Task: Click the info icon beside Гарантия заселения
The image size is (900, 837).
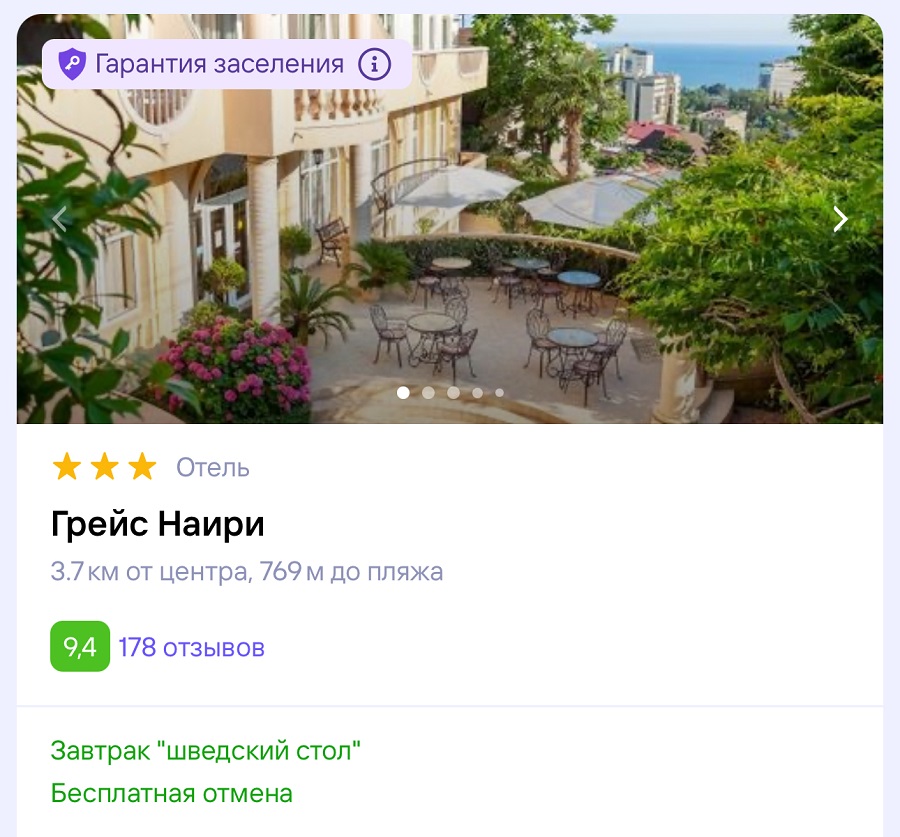Action: pos(375,64)
